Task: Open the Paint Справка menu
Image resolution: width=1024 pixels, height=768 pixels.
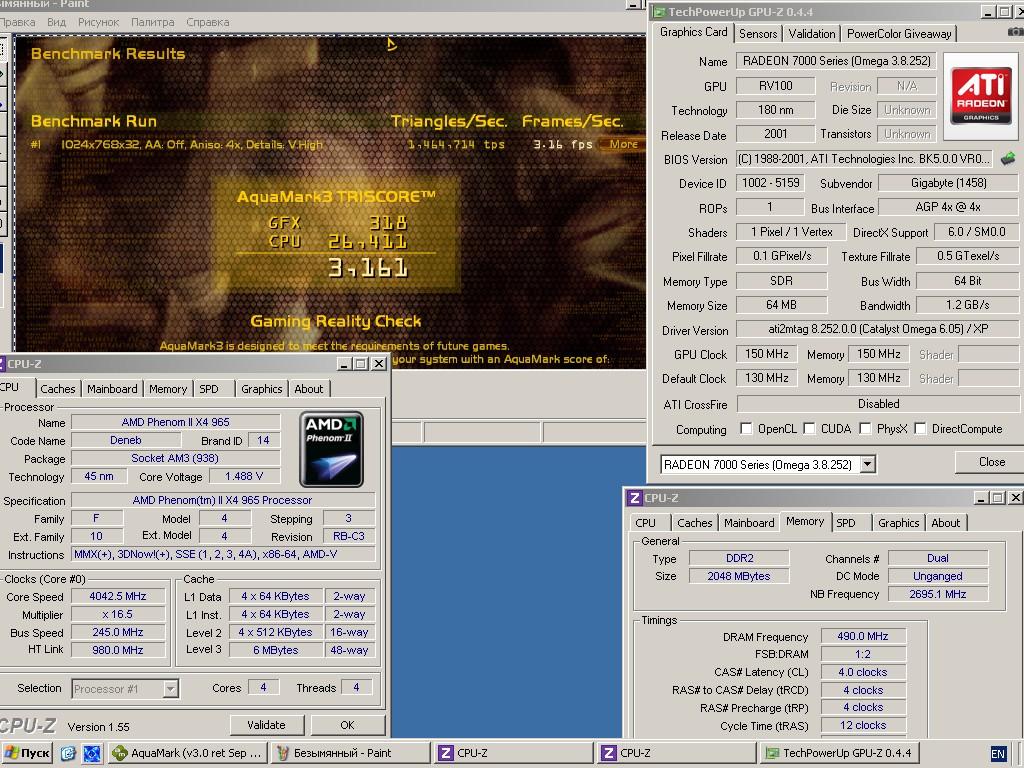Action: pyautogui.click(x=208, y=22)
